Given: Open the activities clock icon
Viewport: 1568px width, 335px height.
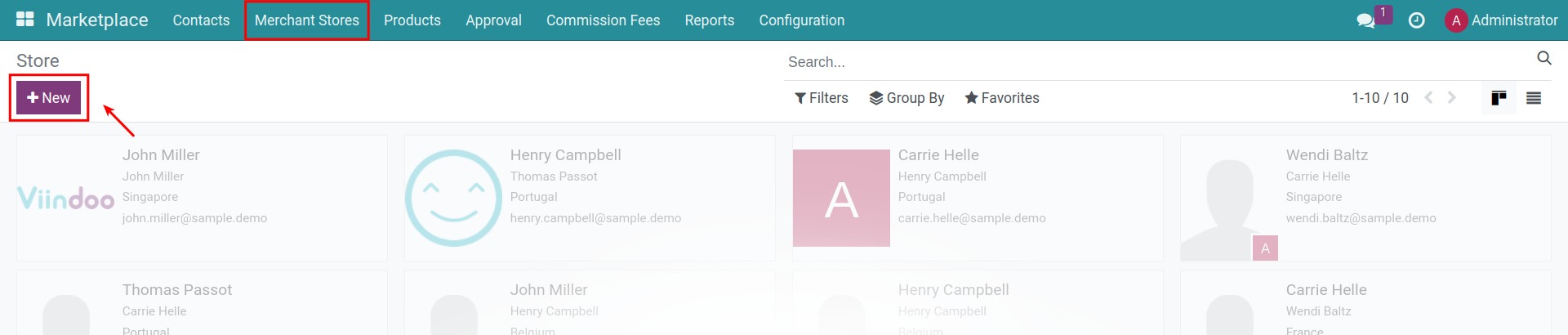Looking at the screenshot, I should [x=1417, y=20].
